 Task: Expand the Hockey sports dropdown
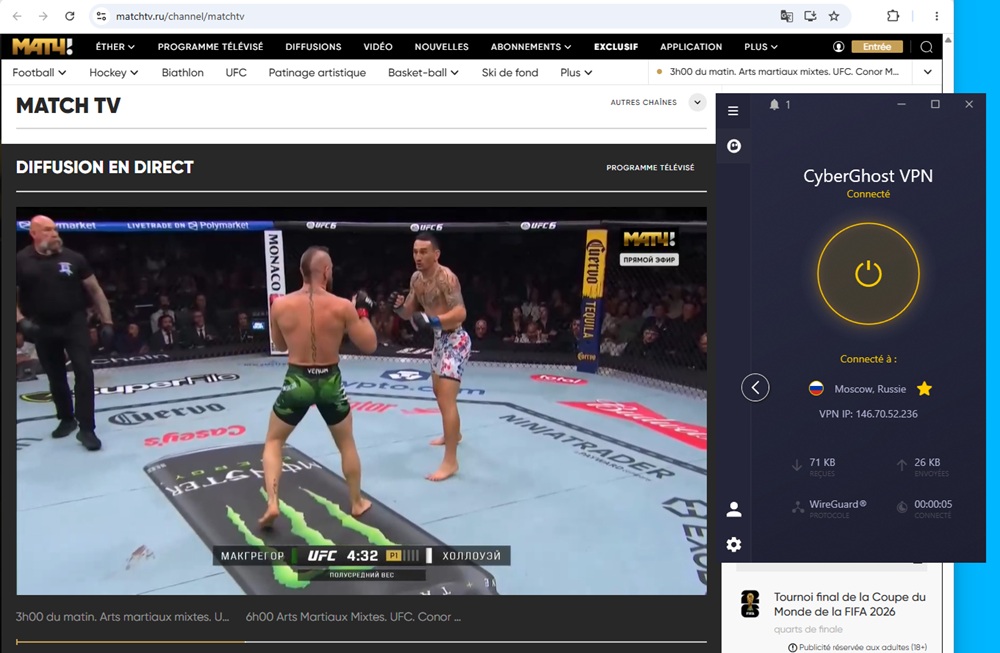114,73
